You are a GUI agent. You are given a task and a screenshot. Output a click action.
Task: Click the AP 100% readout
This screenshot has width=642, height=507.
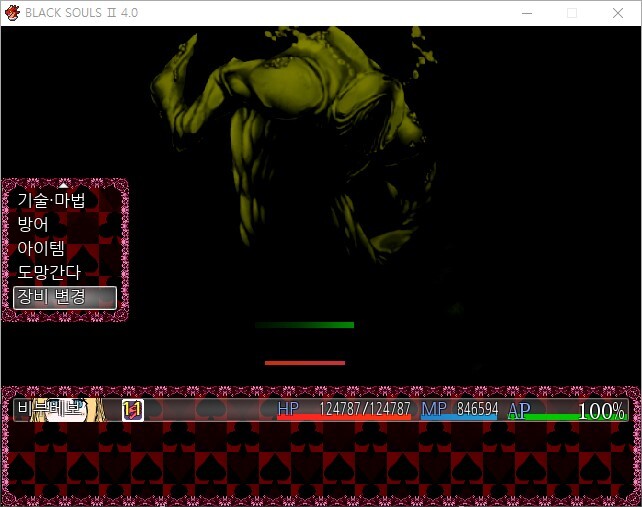pyautogui.click(x=601, y=410)
